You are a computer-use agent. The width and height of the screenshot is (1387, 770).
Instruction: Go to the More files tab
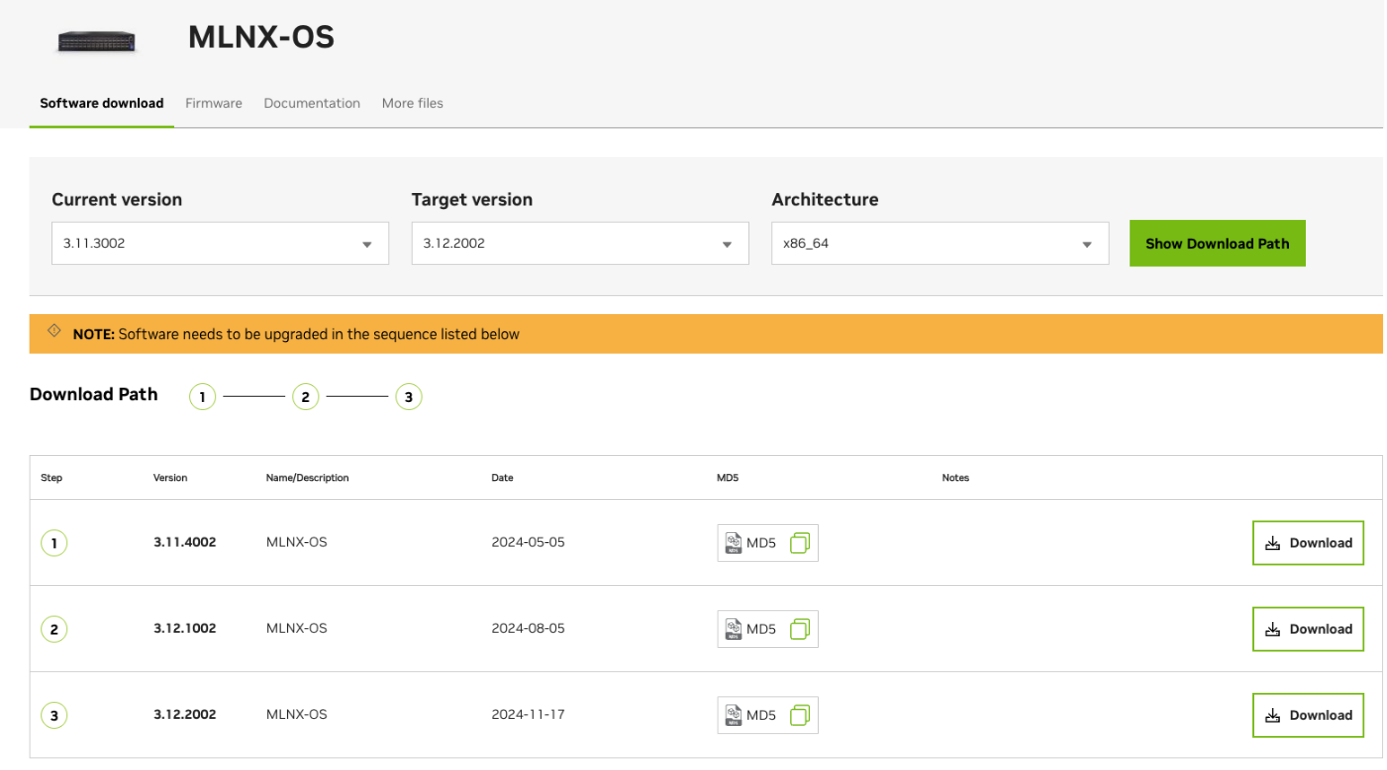point(412,103)
